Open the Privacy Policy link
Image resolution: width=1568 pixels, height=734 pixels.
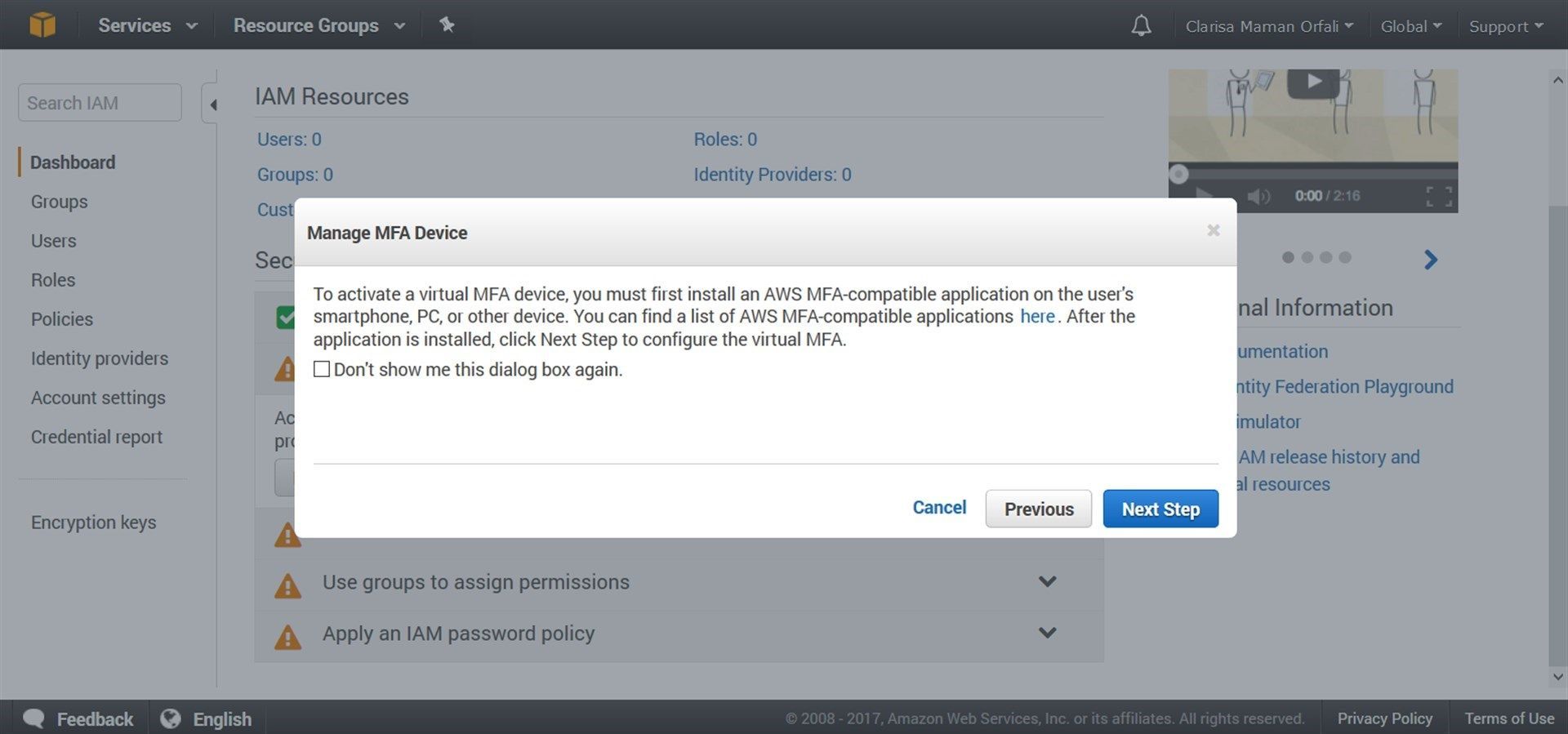(x=1384, y=718)
